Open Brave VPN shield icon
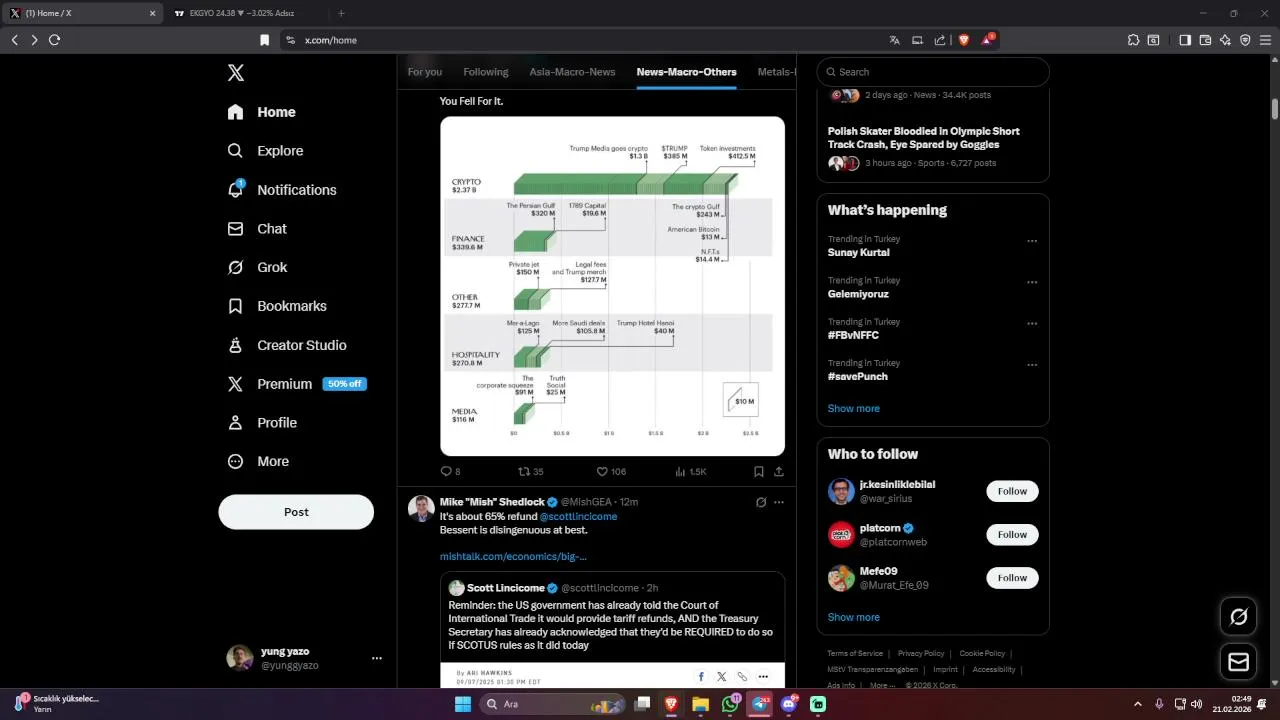The width and height of the screenshot is (1280, 720). [1245, 40]
